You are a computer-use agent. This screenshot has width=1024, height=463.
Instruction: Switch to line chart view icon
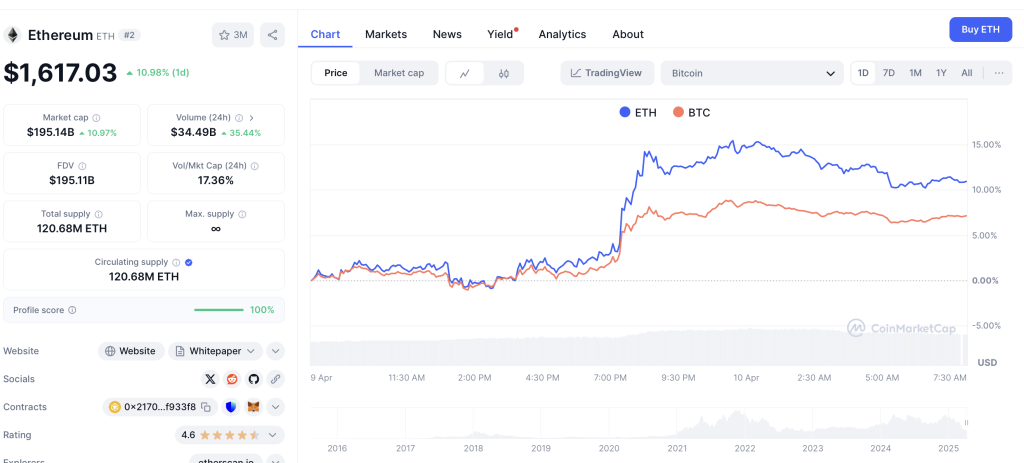click(465, 73)
